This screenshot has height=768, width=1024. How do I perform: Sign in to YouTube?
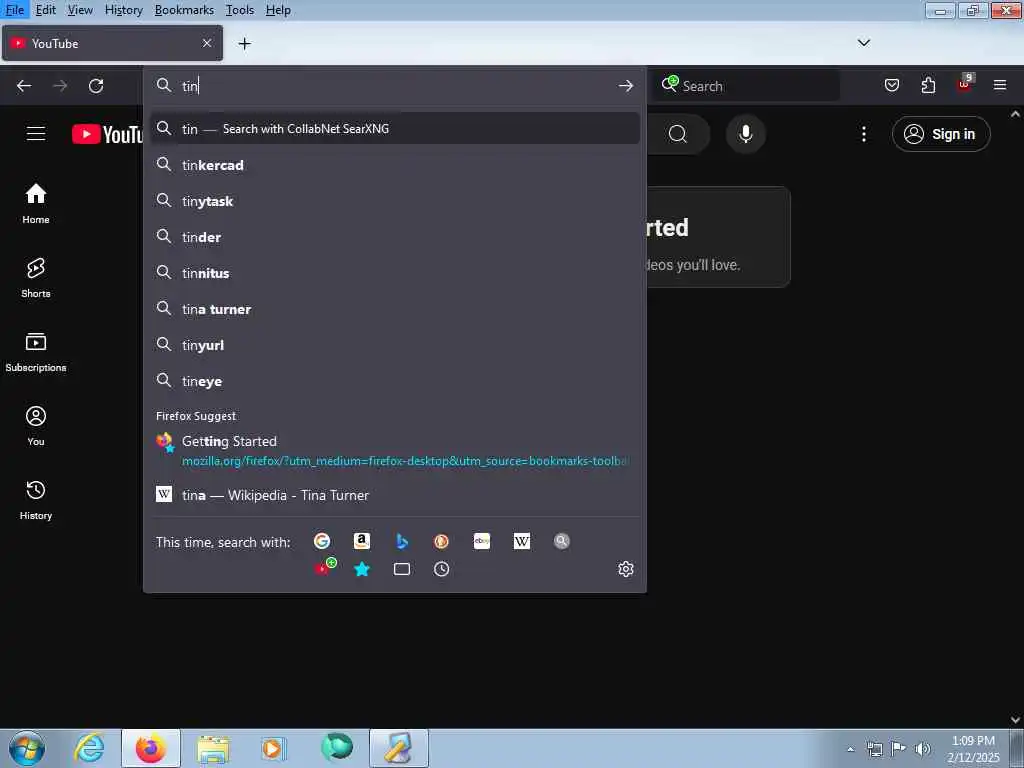pyautogui.click(x=940, y=134)
